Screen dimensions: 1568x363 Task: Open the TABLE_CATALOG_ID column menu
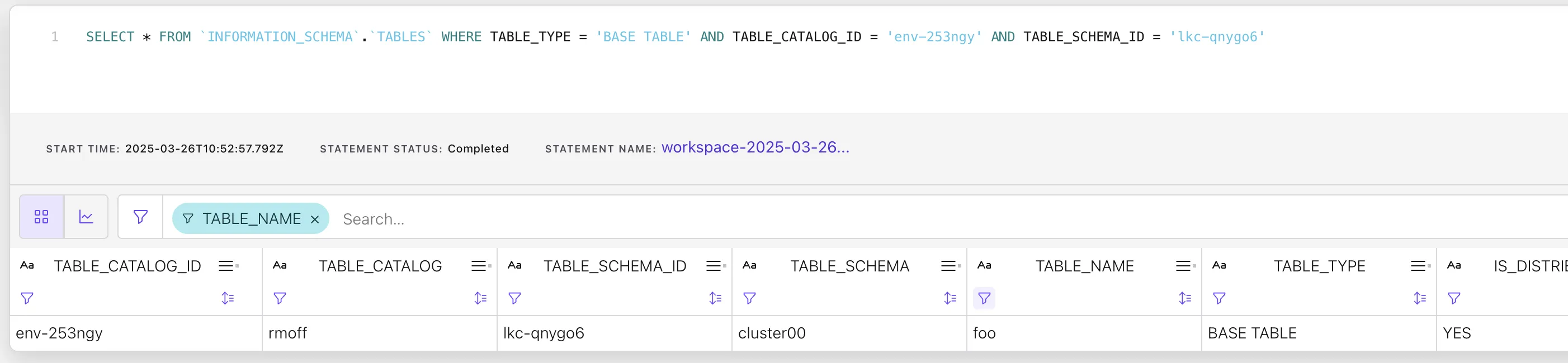tap(227, 266)
